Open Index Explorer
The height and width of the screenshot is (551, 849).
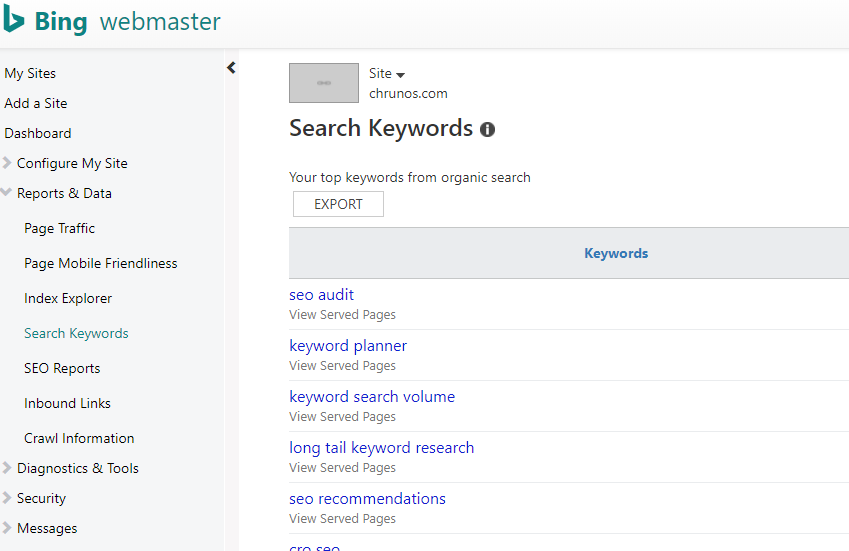[x=68, y=298]
